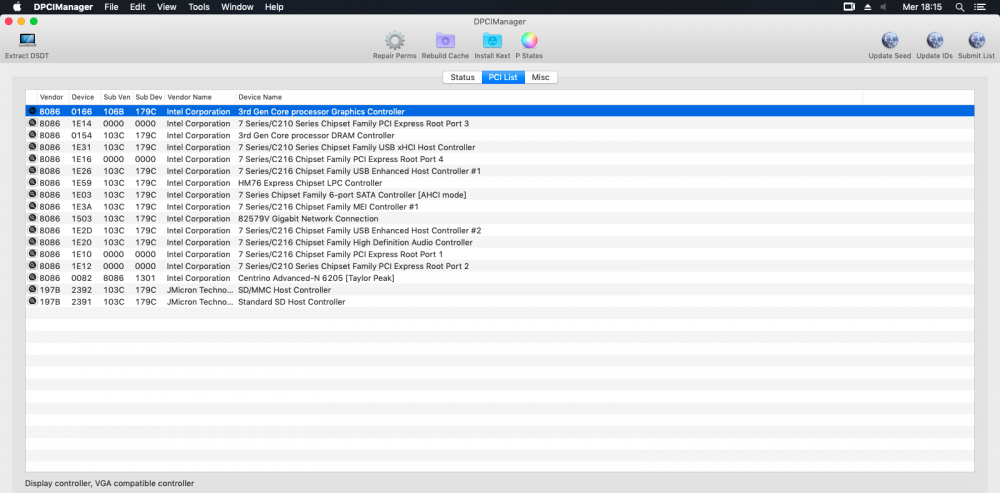
Task: Click the magnifier icon beside device 1E31
Action: coord(32,147)
